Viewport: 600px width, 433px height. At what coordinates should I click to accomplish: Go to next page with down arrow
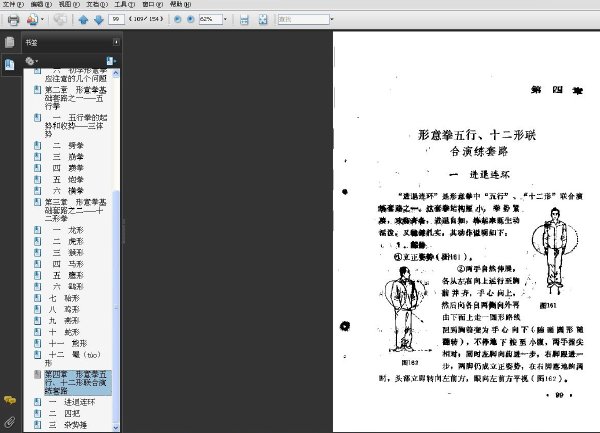(99, 20)
